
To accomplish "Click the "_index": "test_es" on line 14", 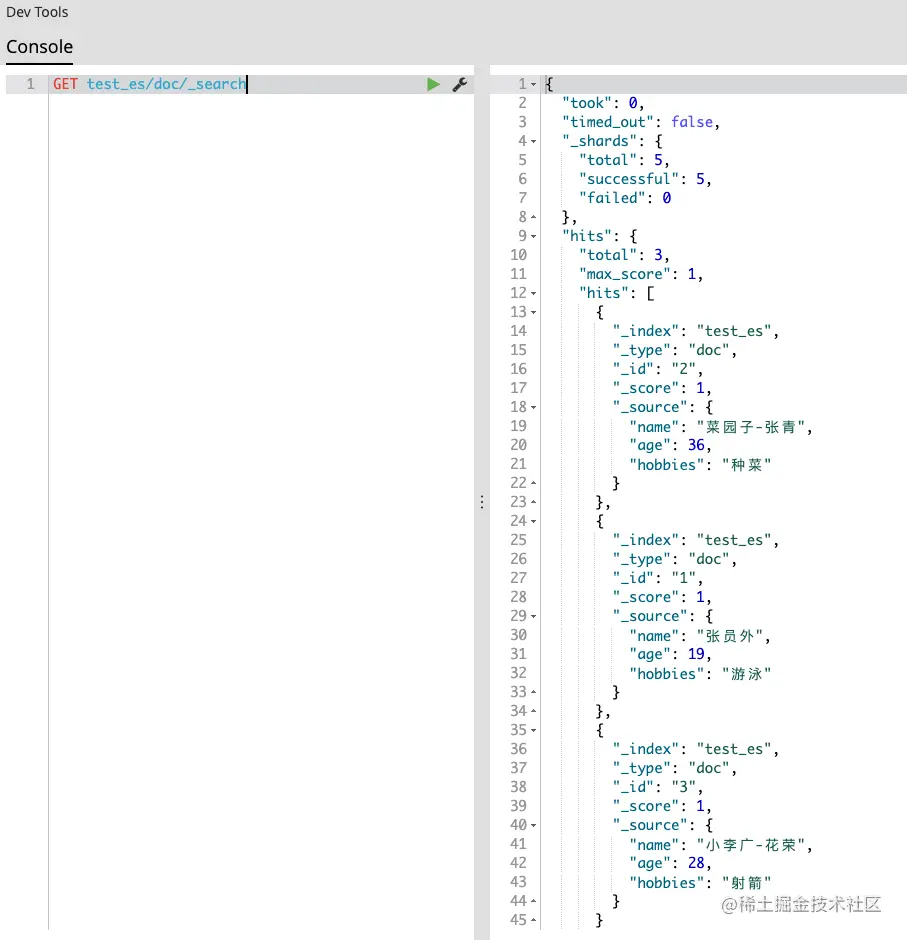I will pyautogui.click(x=695, y=332).
